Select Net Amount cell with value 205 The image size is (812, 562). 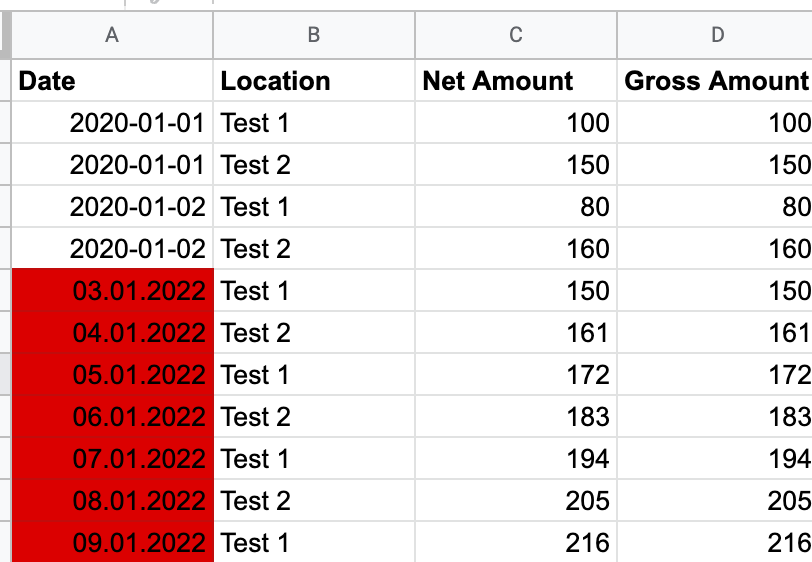click(516, 500)
